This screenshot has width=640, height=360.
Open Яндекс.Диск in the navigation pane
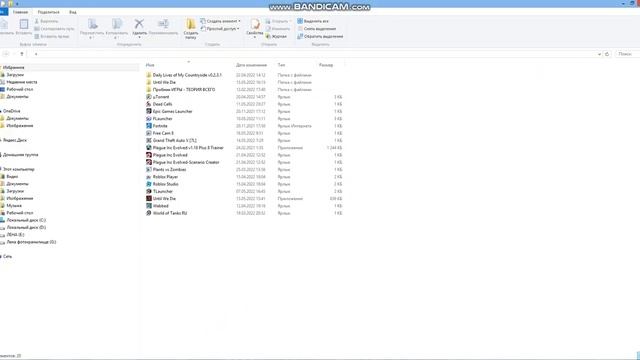click(x=15, y=140)
